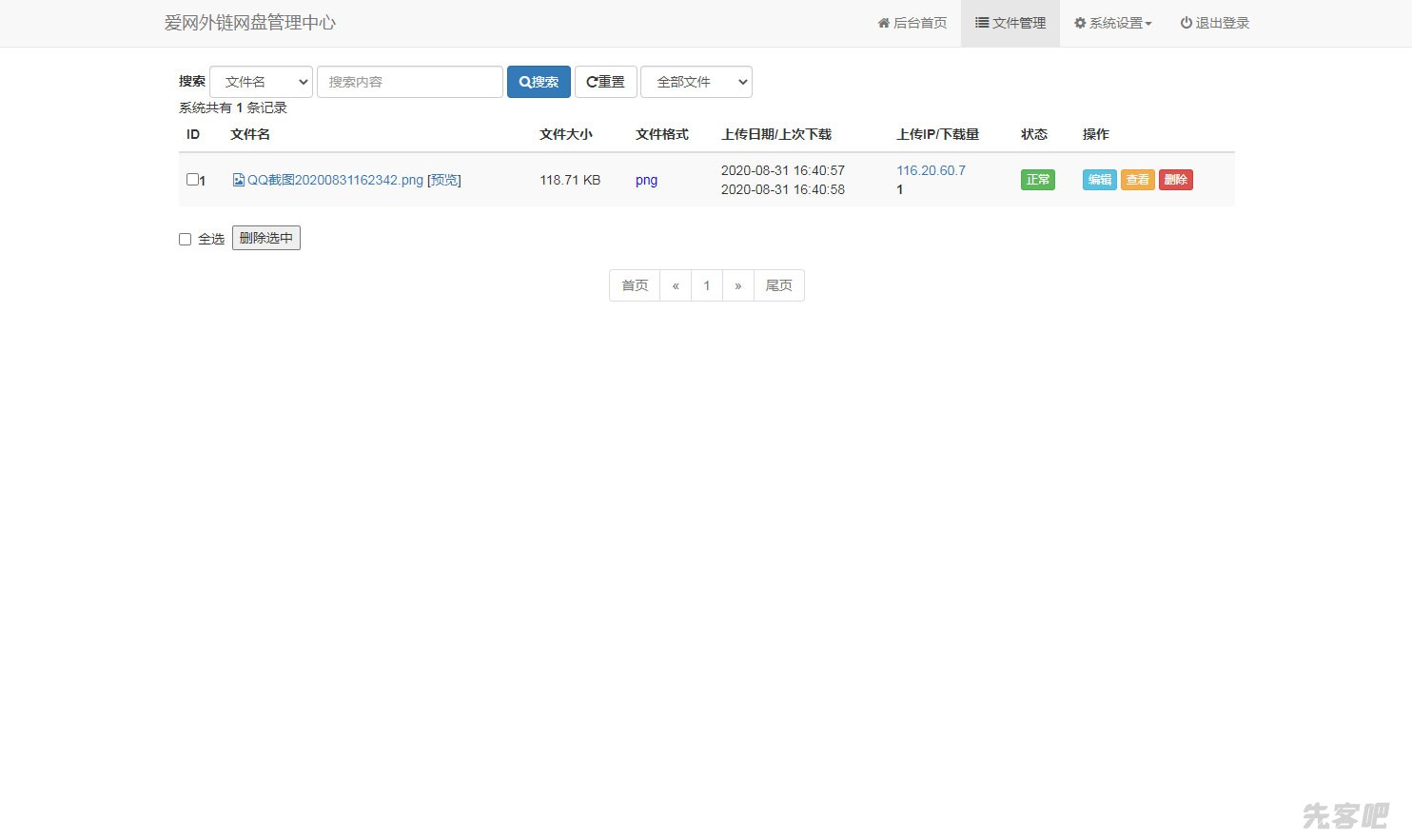Enable the 全选 select-all checkbox
This screenshot has width=1412, height=840.
click(186, 239)
